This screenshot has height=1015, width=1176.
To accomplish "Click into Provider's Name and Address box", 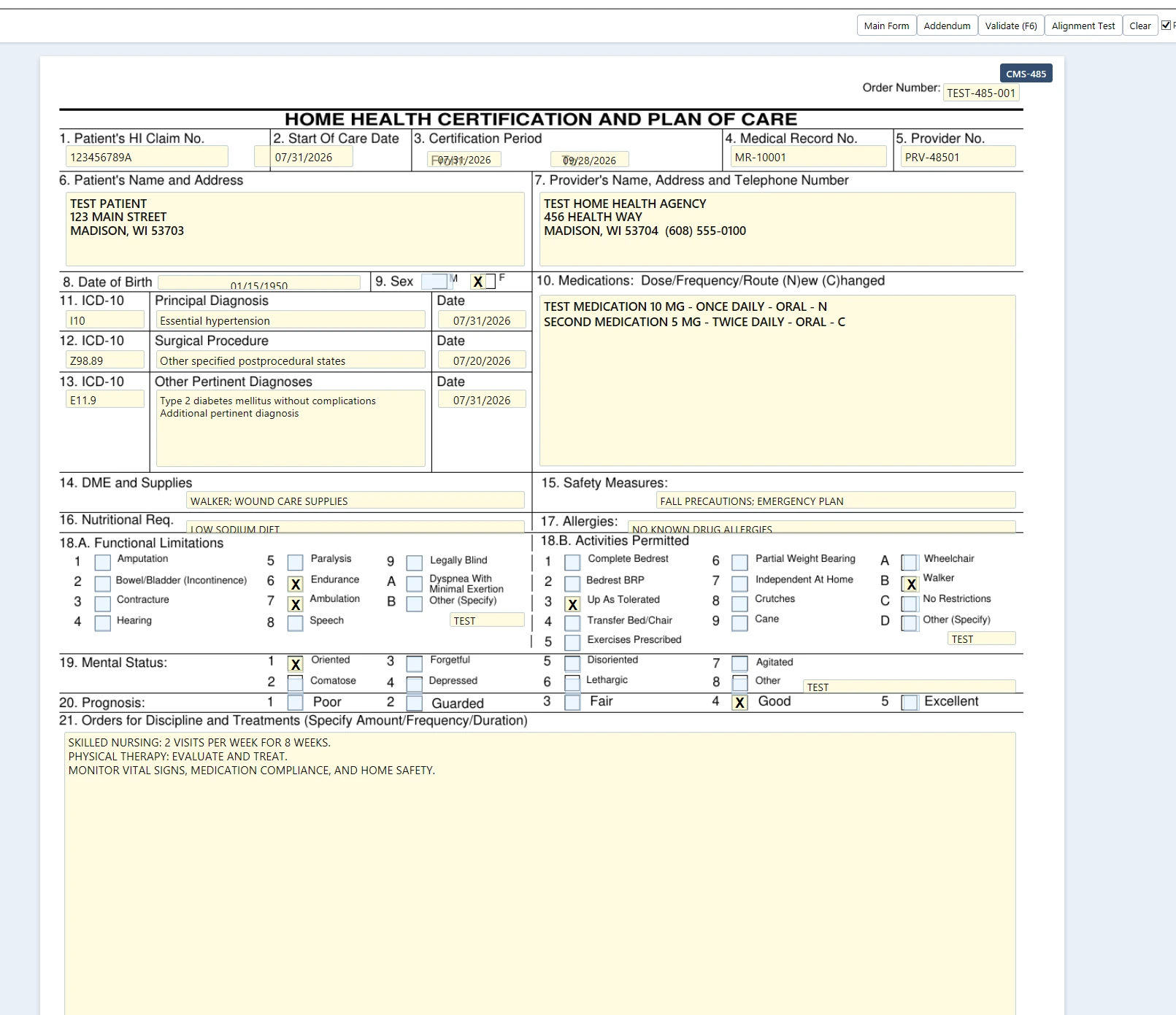I will 777,228.
